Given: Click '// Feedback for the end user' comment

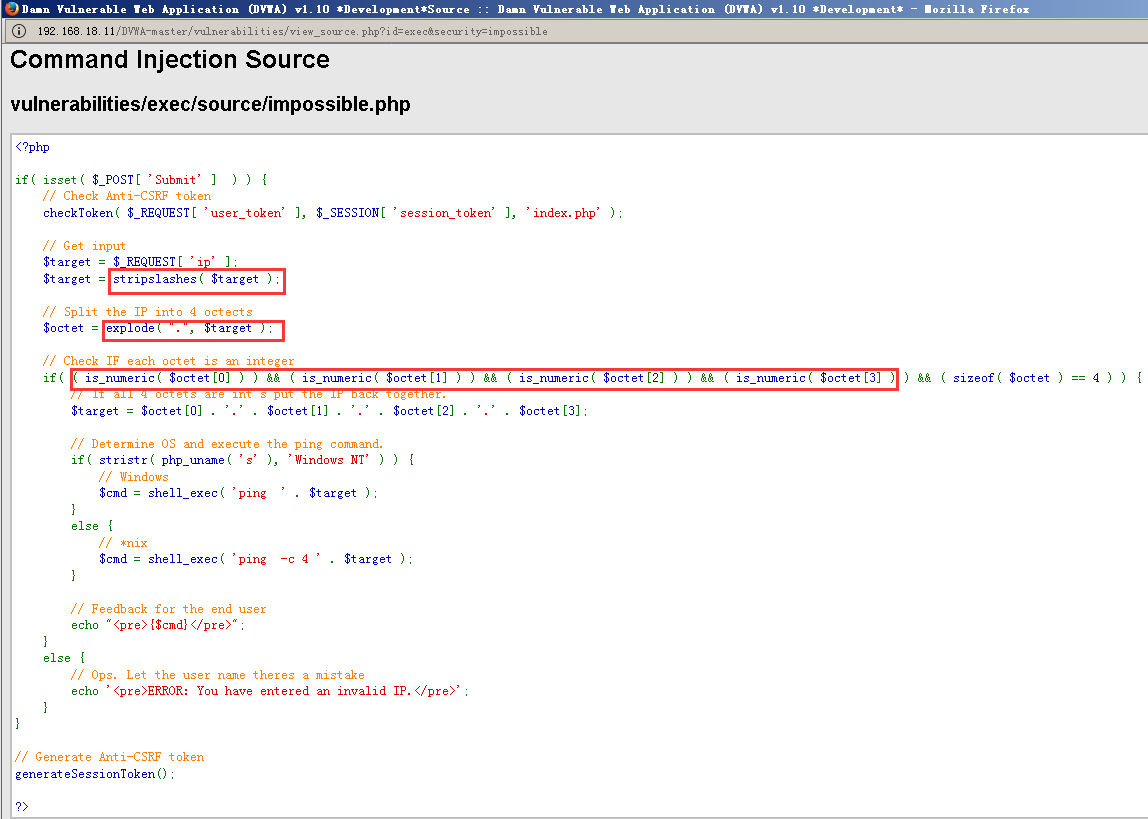Looking at the screenshot, I should coord(168,609).
